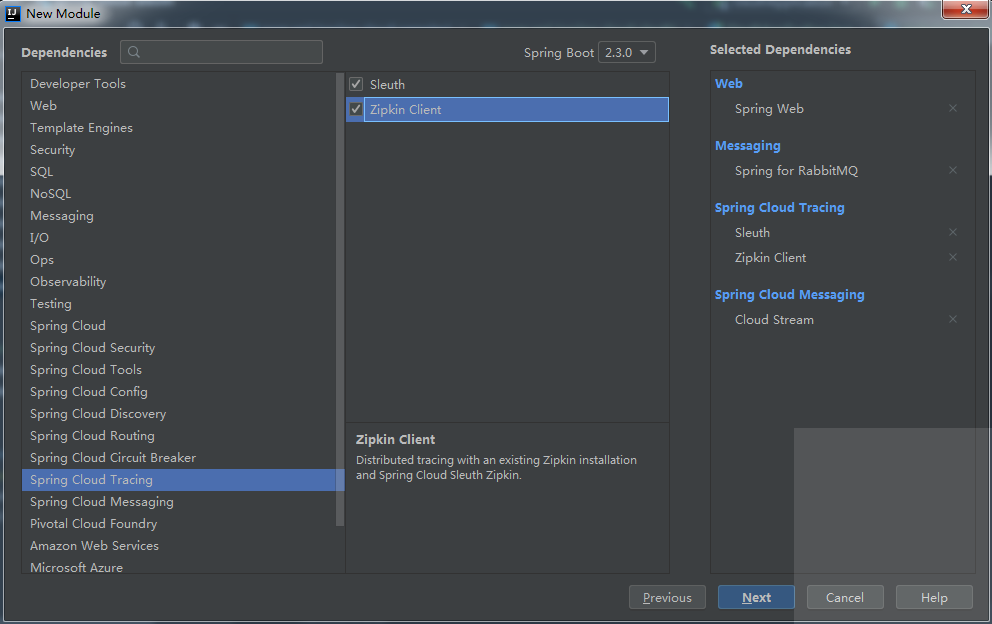992x624 pixels.
Task: Click the search magnifier icon
Action: click(135, 52)
